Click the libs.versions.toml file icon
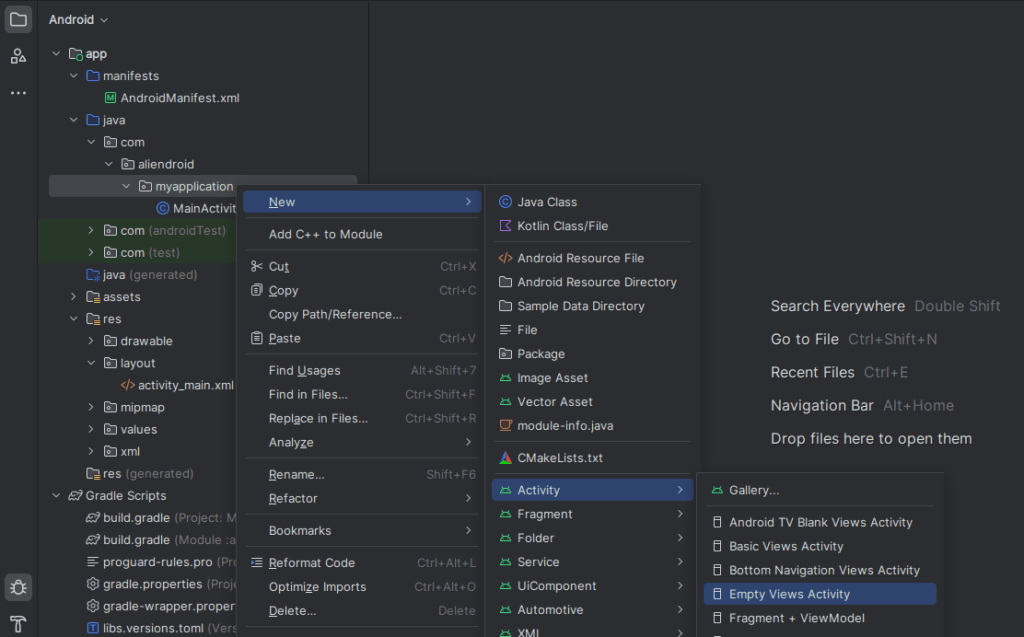The image size is (1024, 637). coord(93,628)
